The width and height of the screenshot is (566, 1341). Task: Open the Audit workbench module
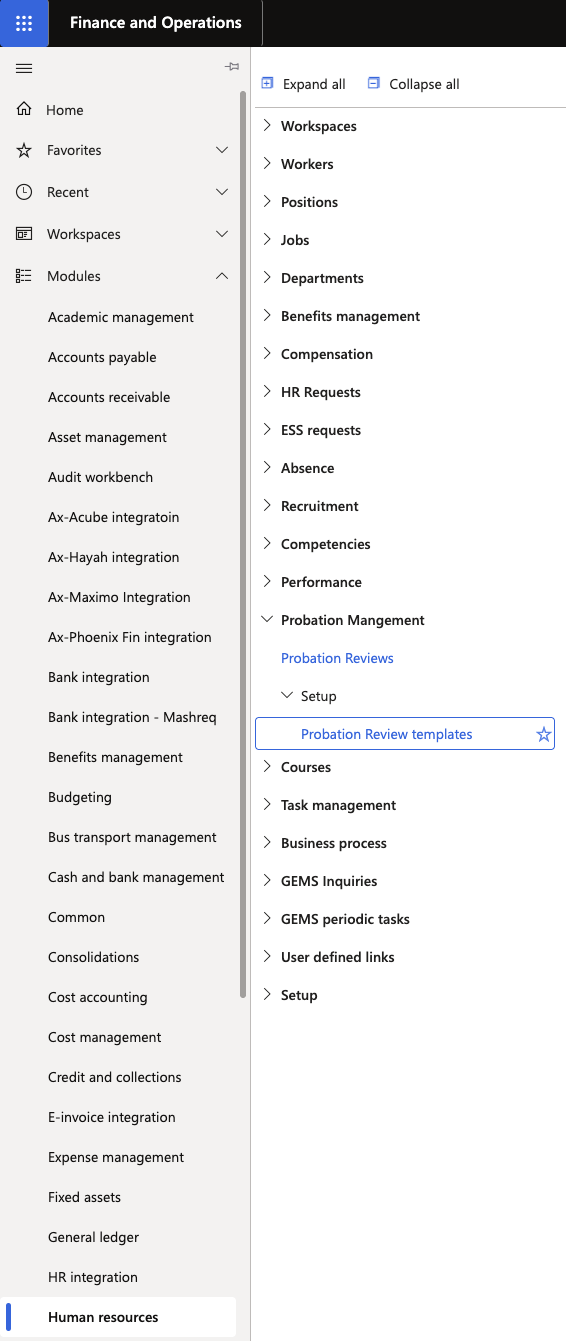(100, 477)
